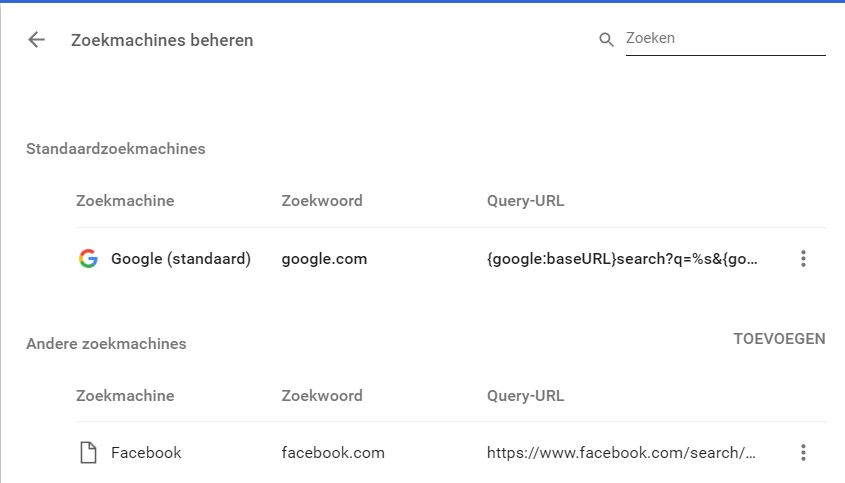Viewport: 845px width, 483px height.
Task: Open three-dot menu for Facebook row
Action: click(x=803, y=452)
